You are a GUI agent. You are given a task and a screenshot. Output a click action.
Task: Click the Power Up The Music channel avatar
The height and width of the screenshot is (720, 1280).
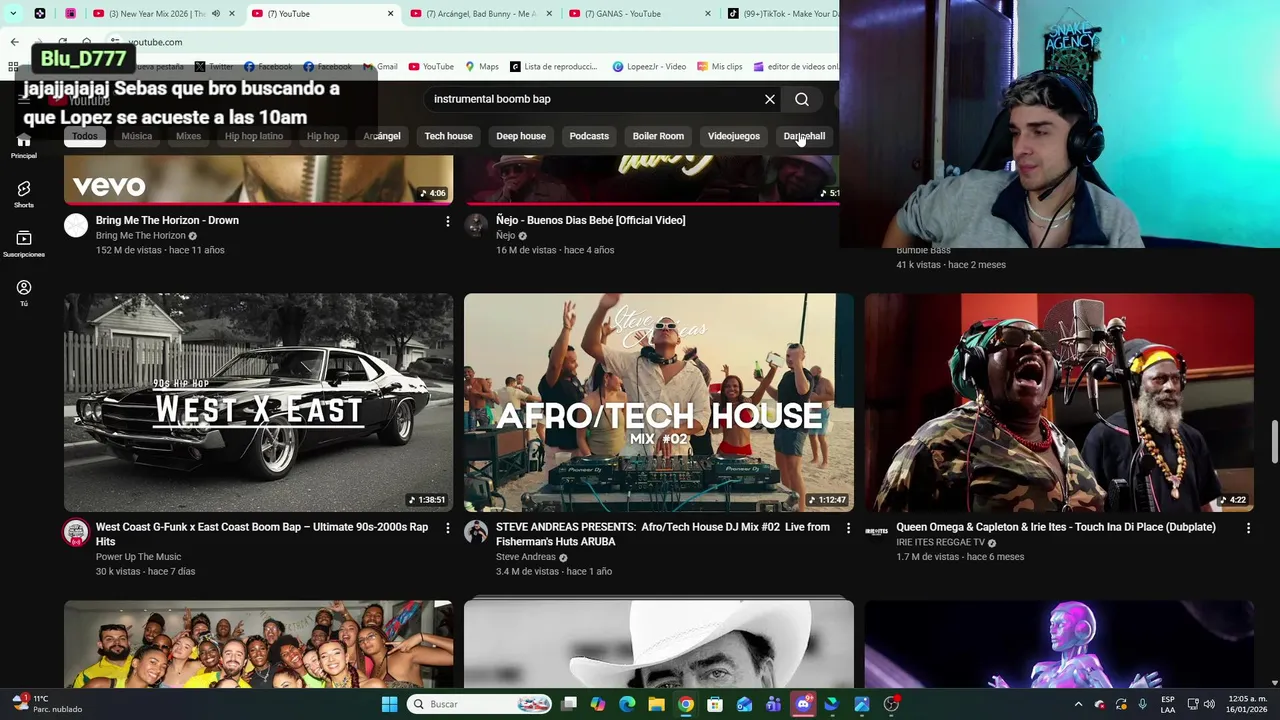pyautogui.click(x=76, y=532)
